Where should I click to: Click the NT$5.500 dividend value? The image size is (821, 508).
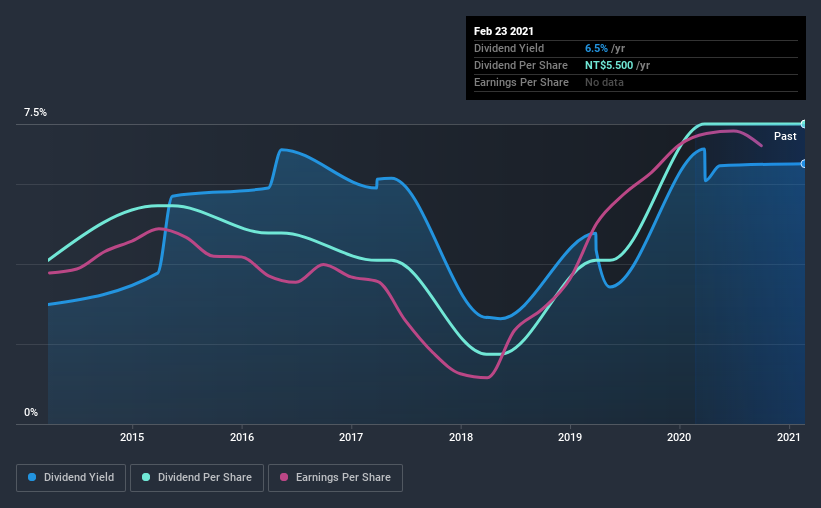pos(609,65)
